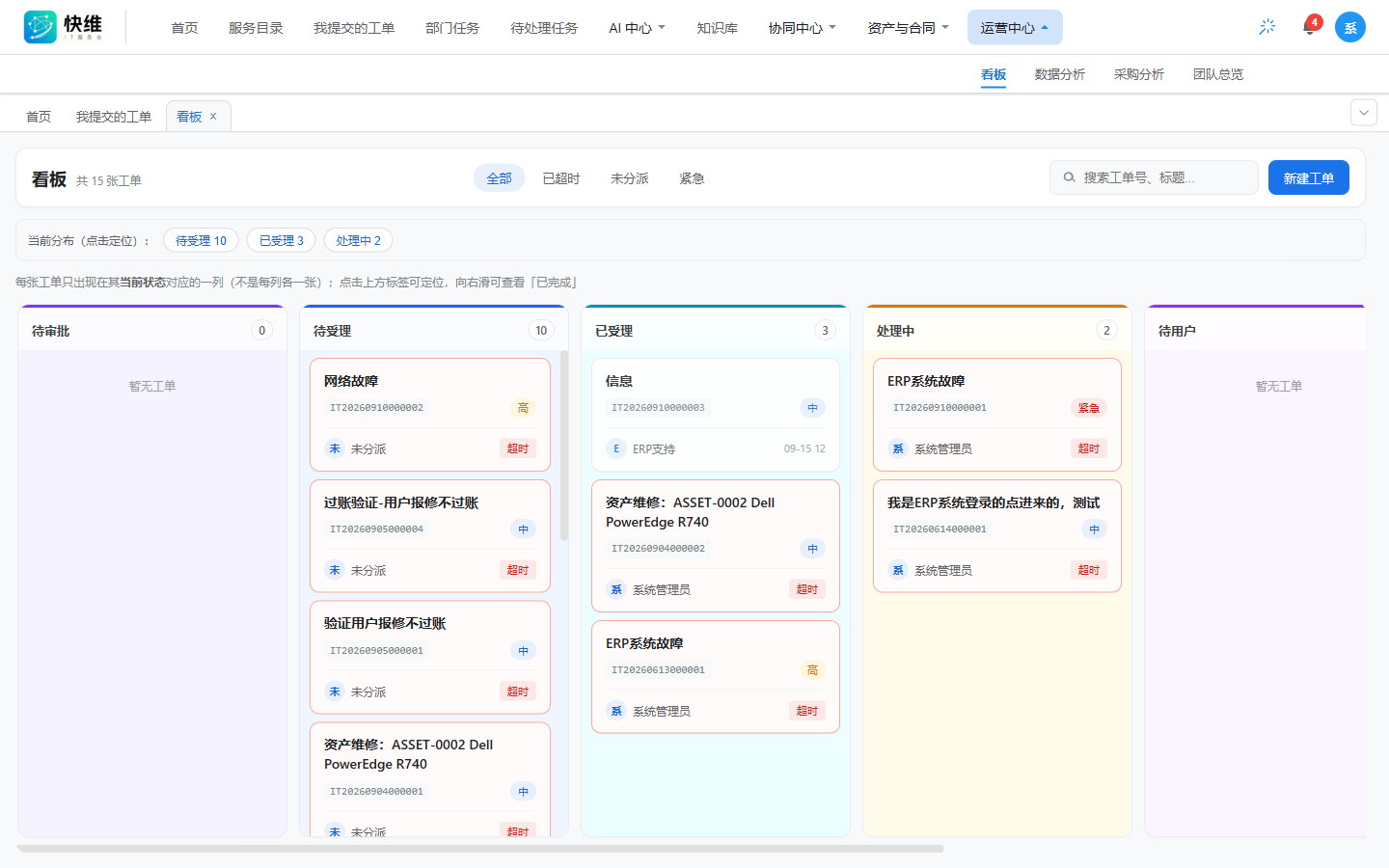Viewport: 1389px width, 868px height.
Task: Click the horizontal scrollbar of the kanban board
Action: tap(480, 849)
